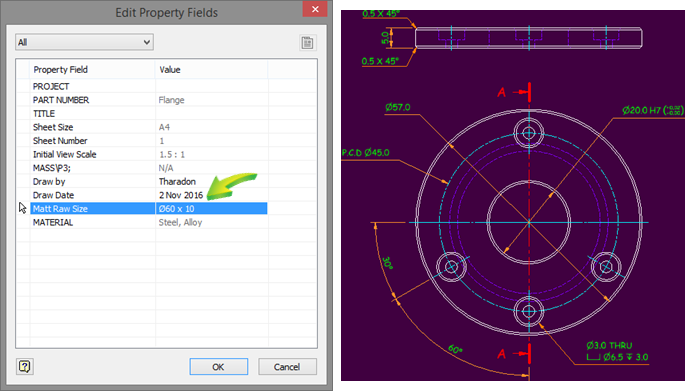The height and width of the screenshot is (391, 685).
Task: Click the copy properties icon button
Action: pos(307,42)
